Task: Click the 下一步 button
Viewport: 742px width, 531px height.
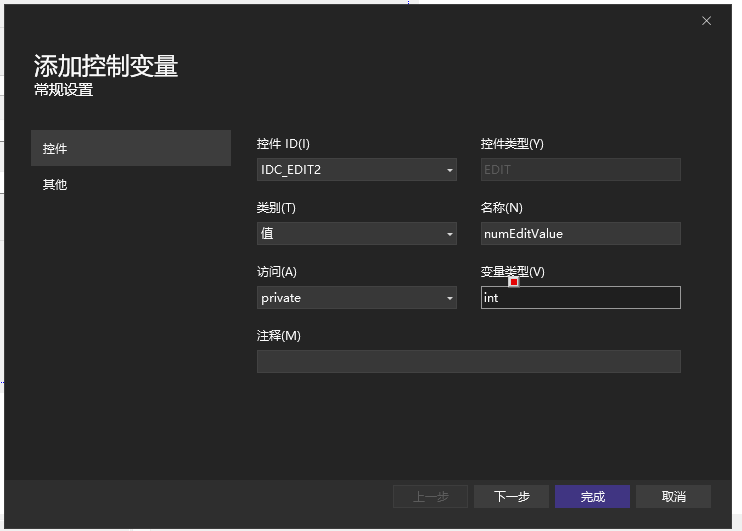Action: click(512, 496)
